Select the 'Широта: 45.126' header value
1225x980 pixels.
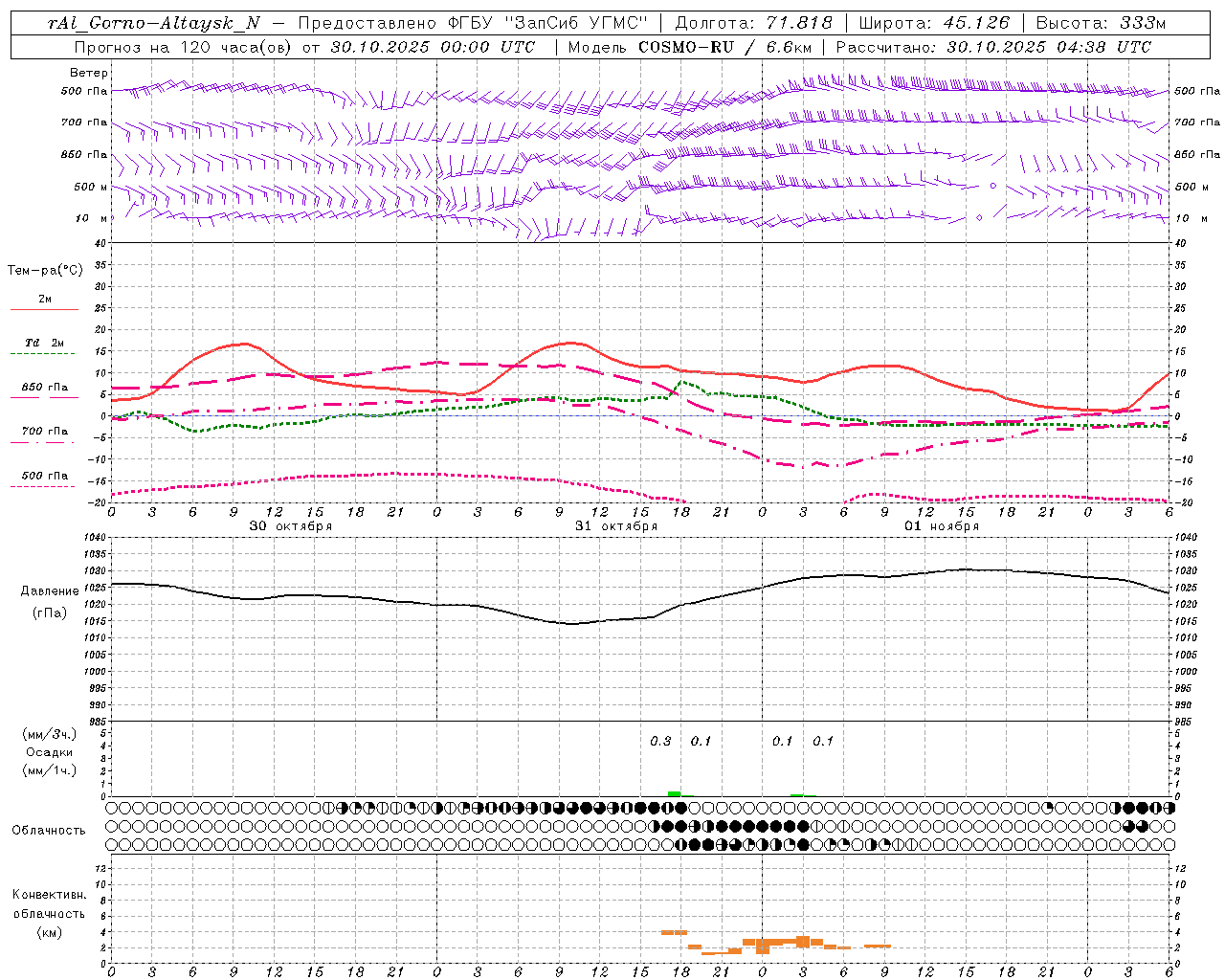point(934,23)
